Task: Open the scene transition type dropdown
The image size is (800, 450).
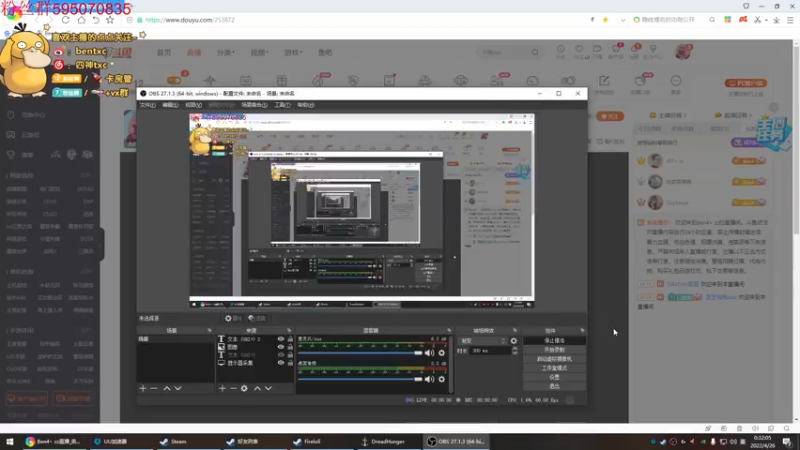Action: [x=483, y=341]
